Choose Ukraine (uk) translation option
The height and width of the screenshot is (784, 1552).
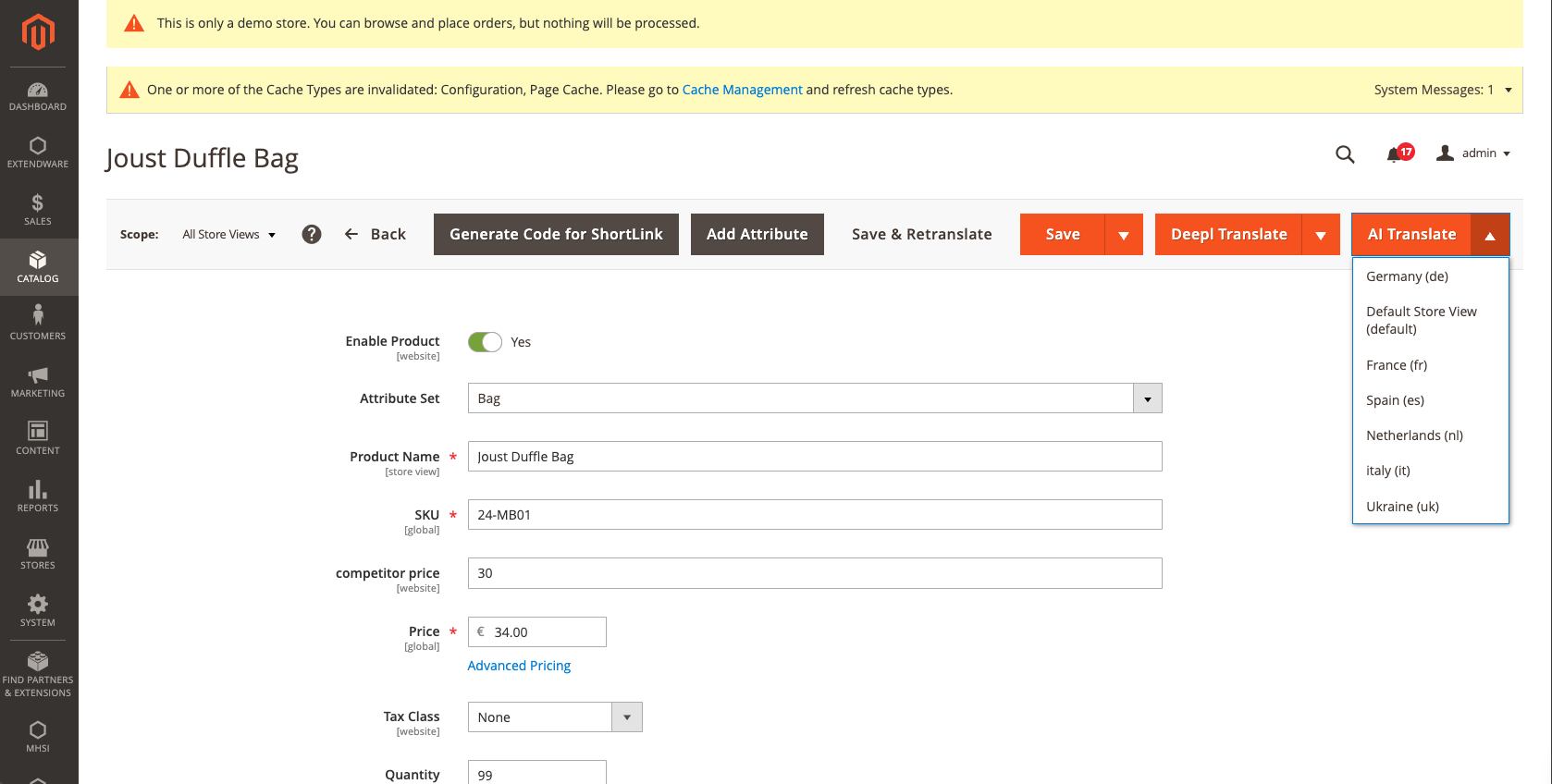[x=1402, y=507]
